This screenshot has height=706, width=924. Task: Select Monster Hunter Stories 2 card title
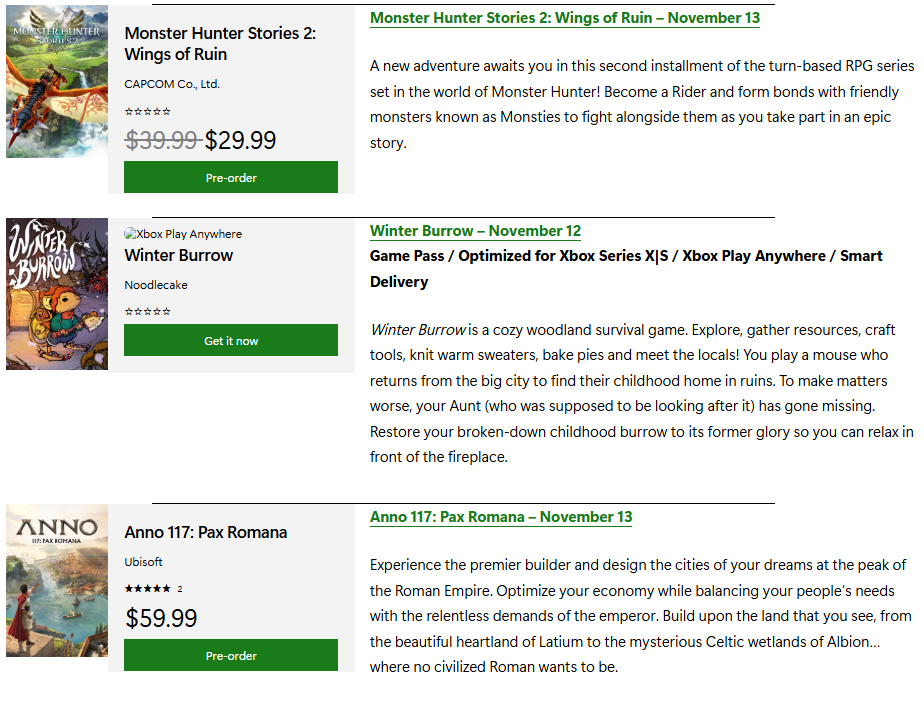220,44
